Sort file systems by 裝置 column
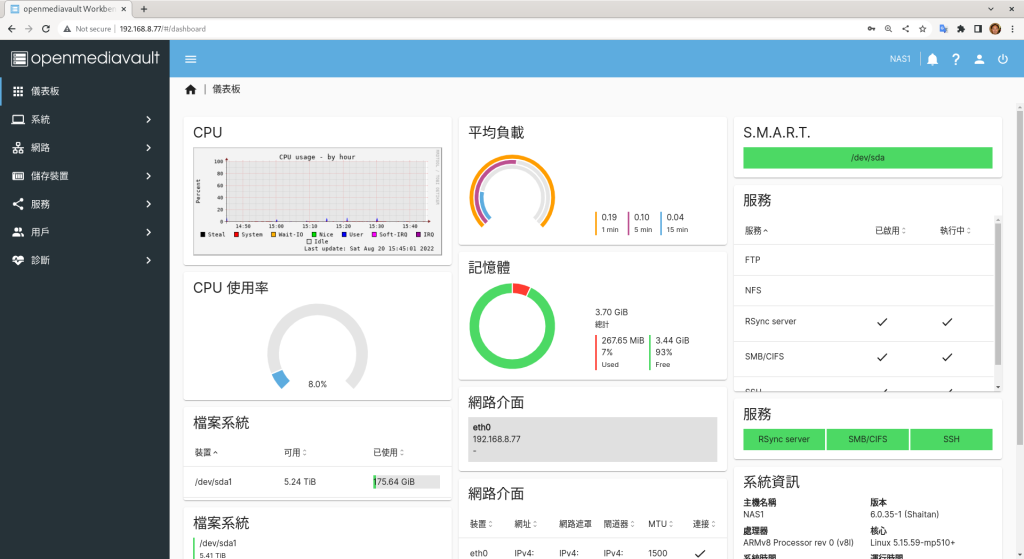 (x=207, y=453)
